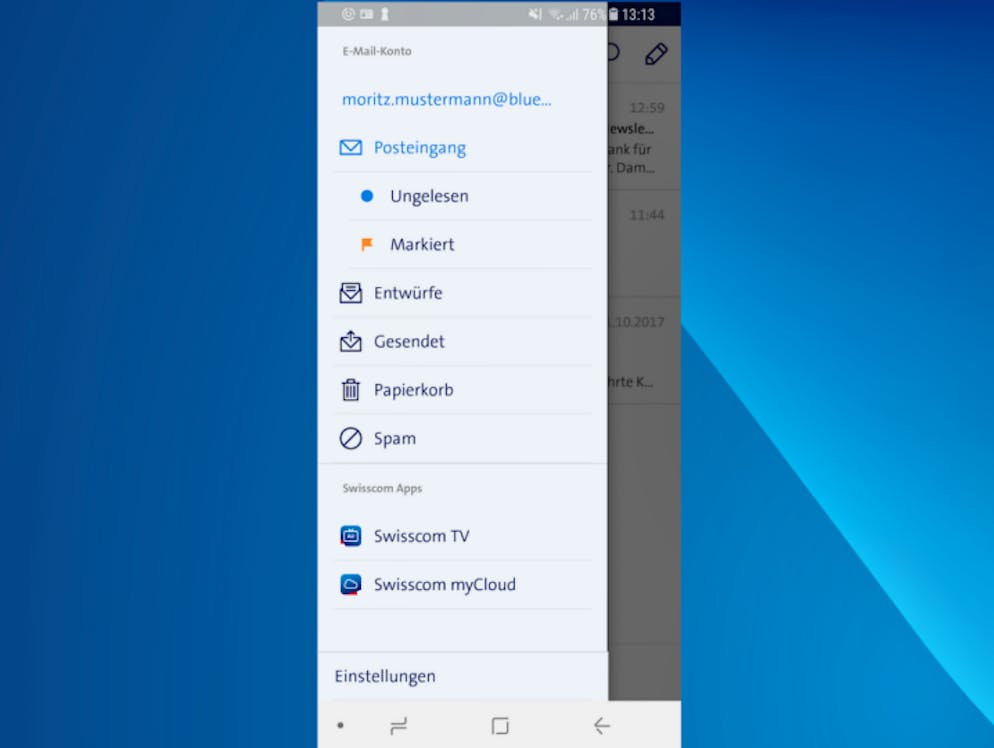
Task: Tap the battery icon in status bar
Action: click(613, 14)
